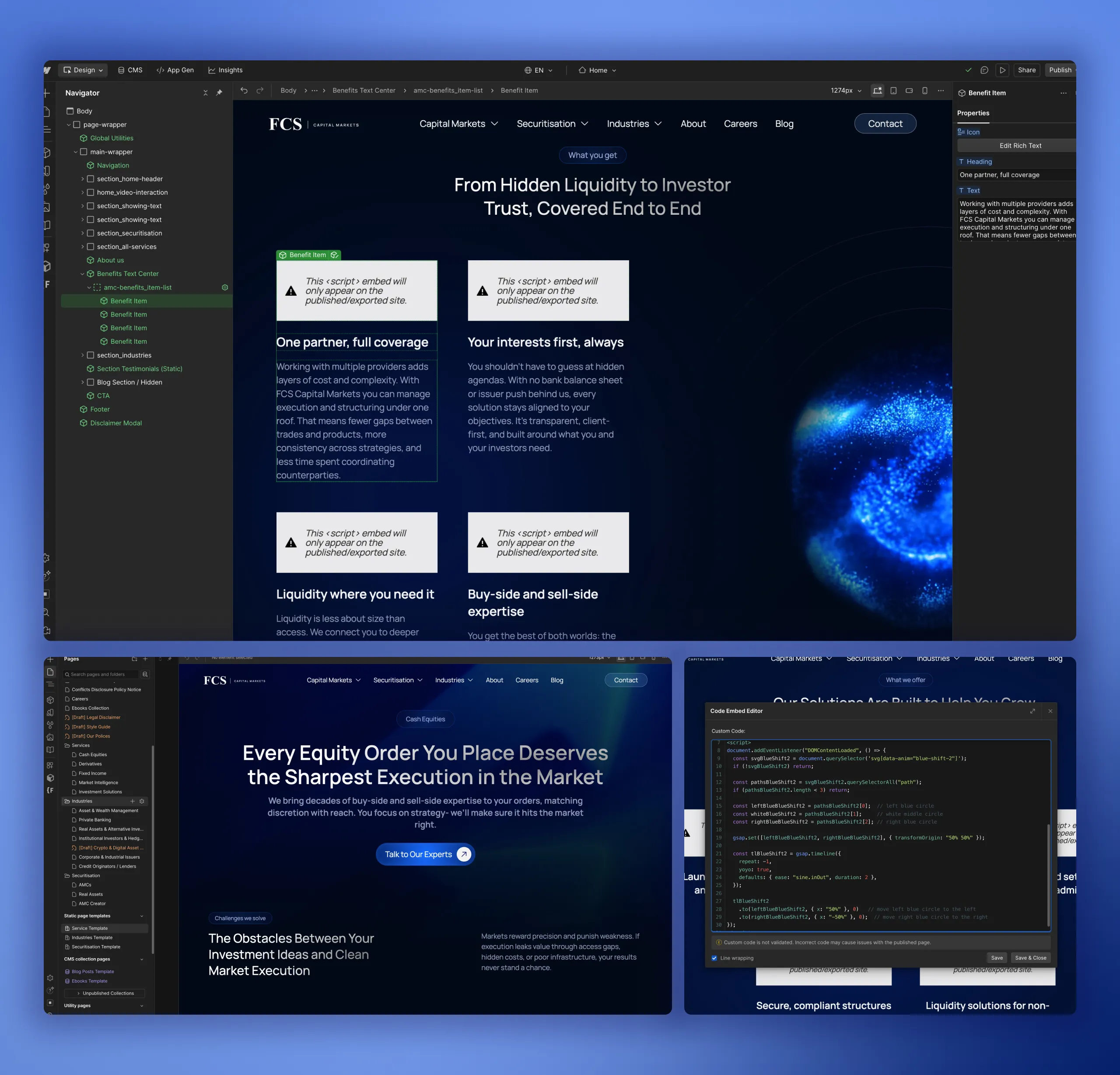Open the Add Elements panel

click(47, 93)
